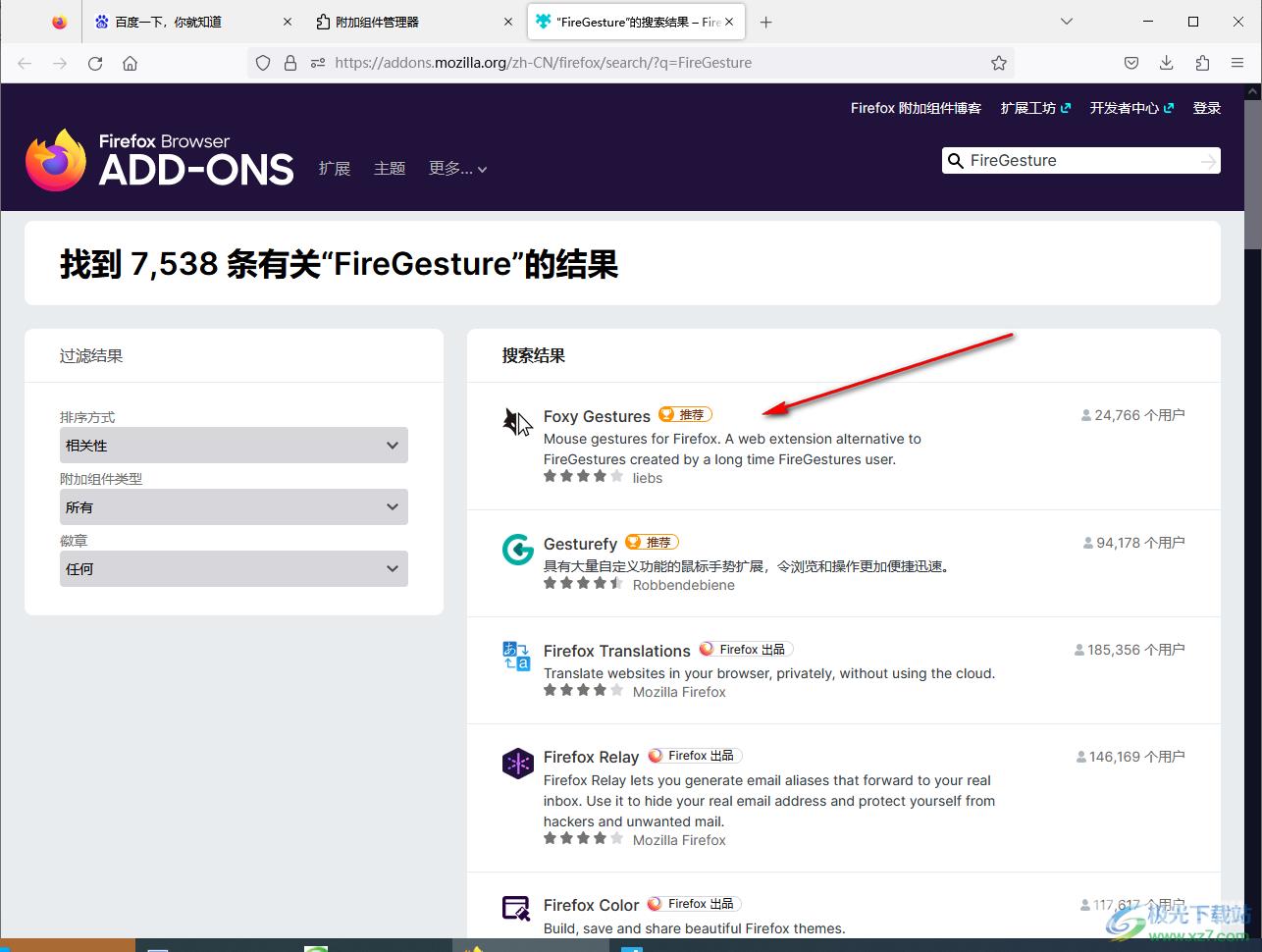Screen dimensions: 1262x952
Task: Click the 146,169 个用户 count
Action: [x=1131, y=757]
